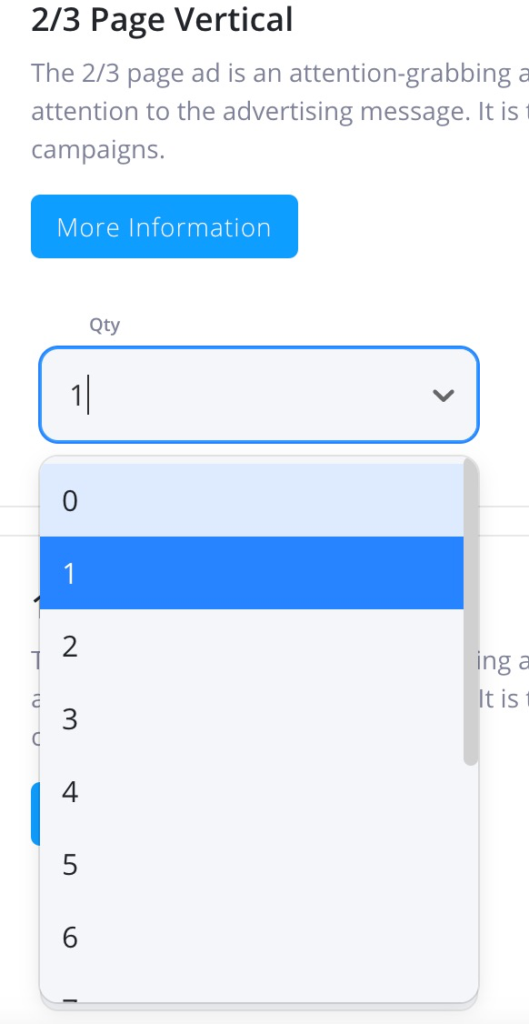
Task: Choose the highlighted option 1
Action: coord(251,573)
